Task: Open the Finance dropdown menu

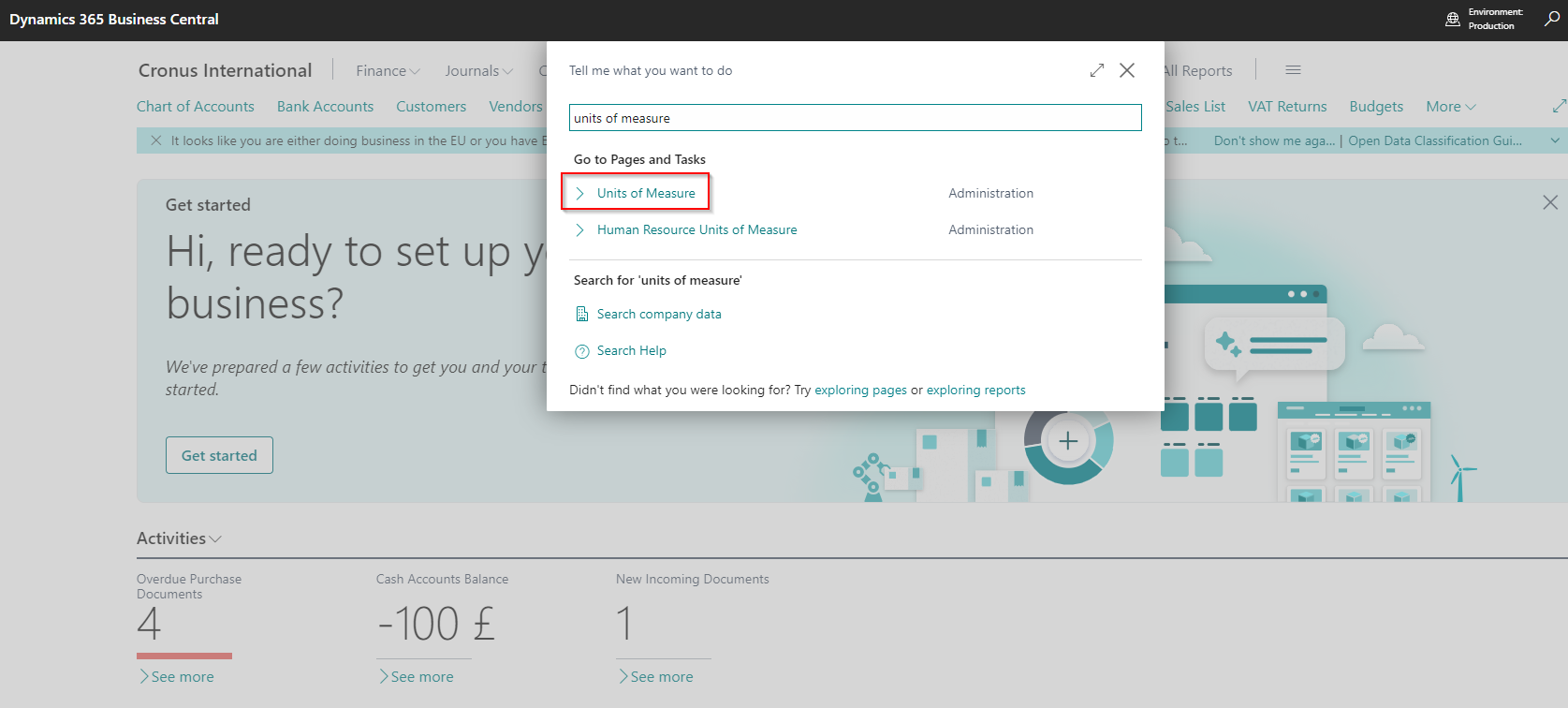Action: (x=388, y=71)
